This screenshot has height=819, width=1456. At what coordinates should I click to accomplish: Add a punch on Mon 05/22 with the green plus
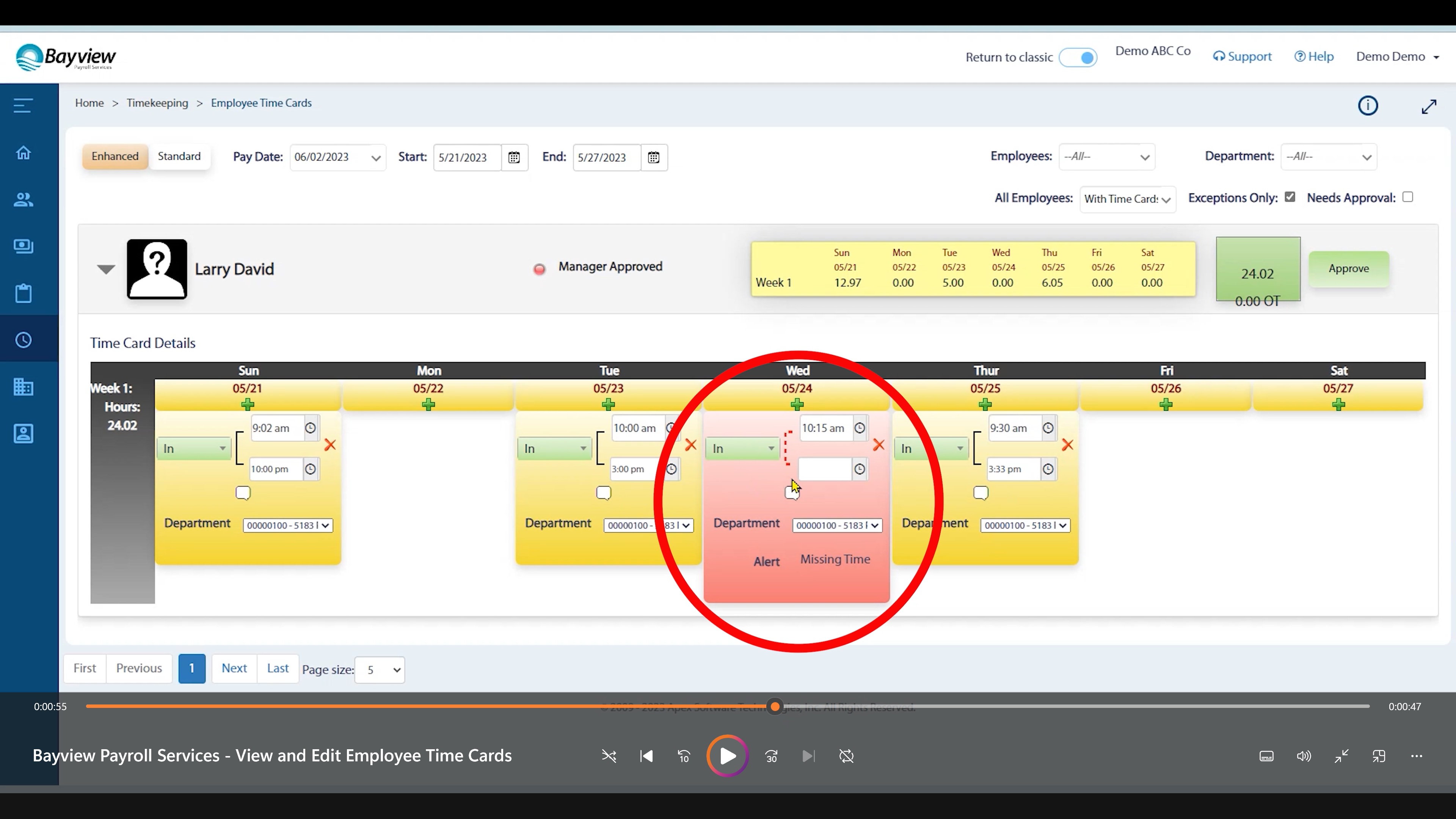click(x=428, y=404)
